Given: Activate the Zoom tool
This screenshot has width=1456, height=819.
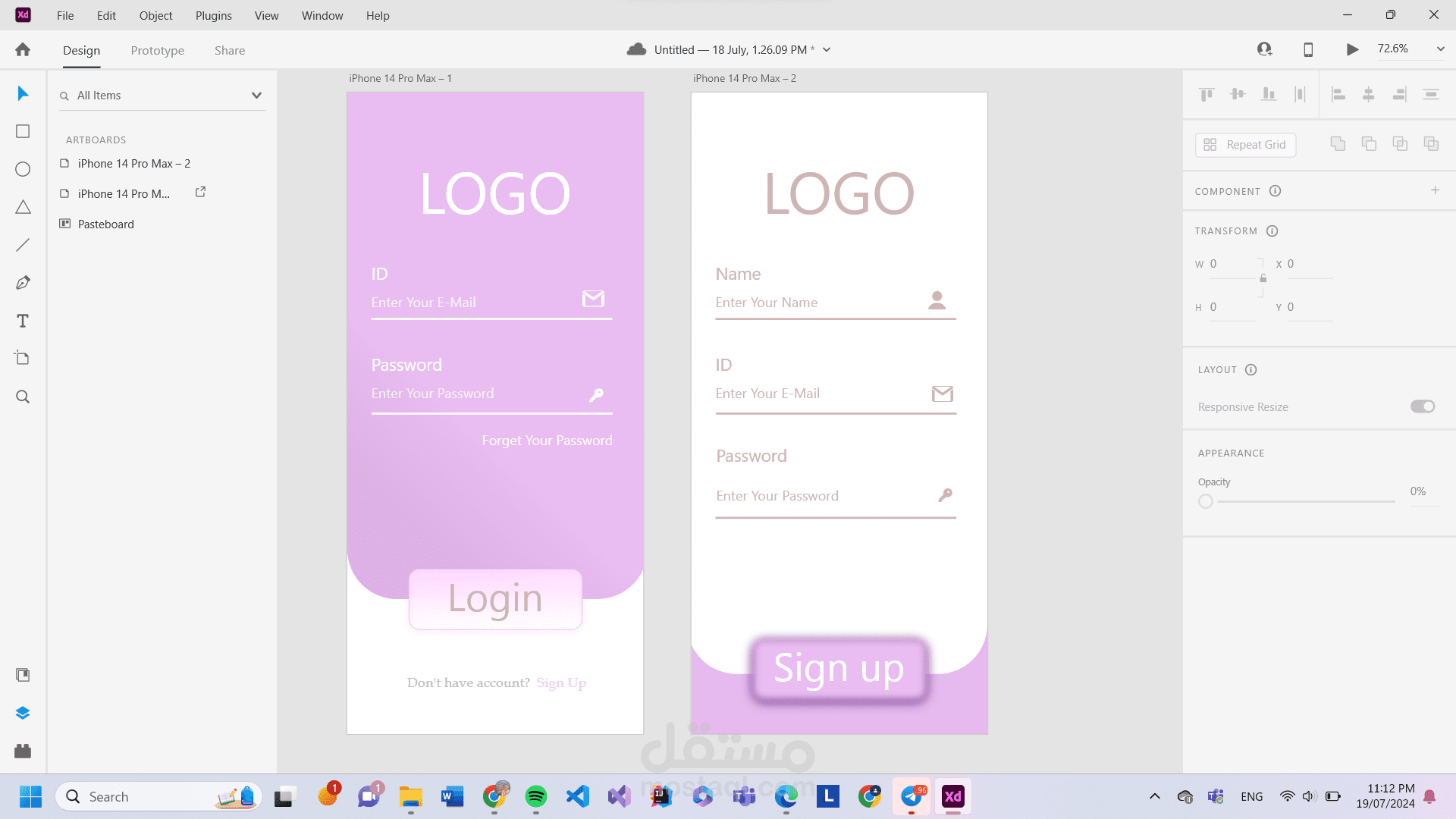Looking at the screenshot, I should 23,396.
